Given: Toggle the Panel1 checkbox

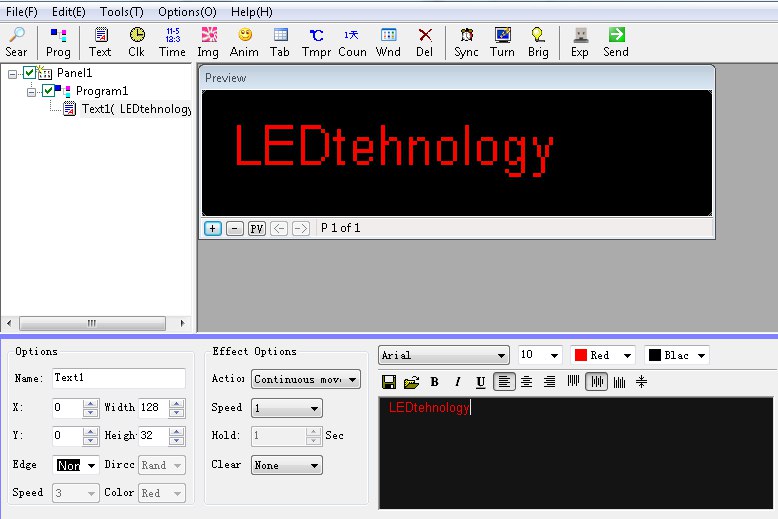Looking at the screenshot, I should tap(29, 73).
